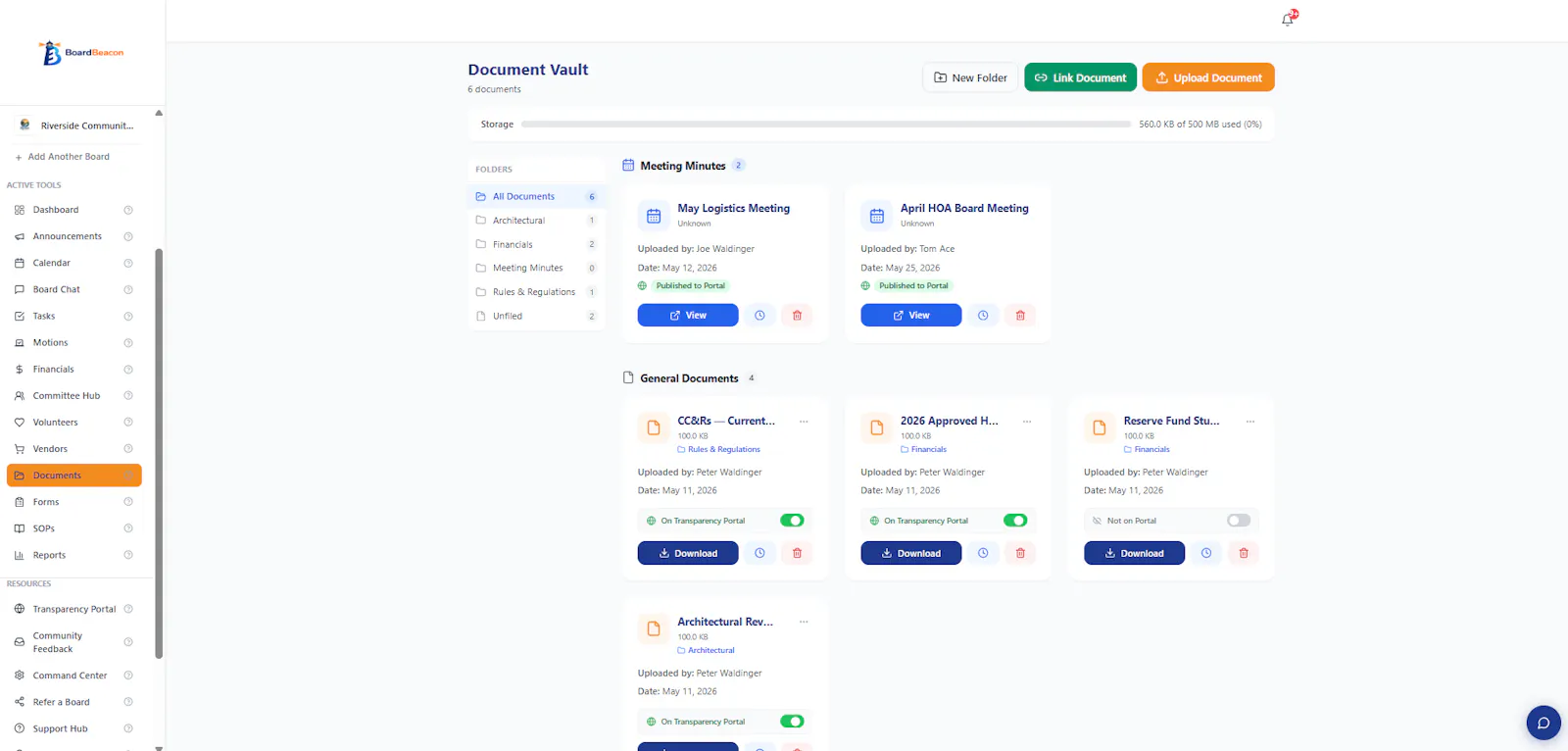Toggle Transparency Portal switch for 2026 Approved document
The height and width of the screenshot is (751, 1568).
click(x=1015, y=521)
